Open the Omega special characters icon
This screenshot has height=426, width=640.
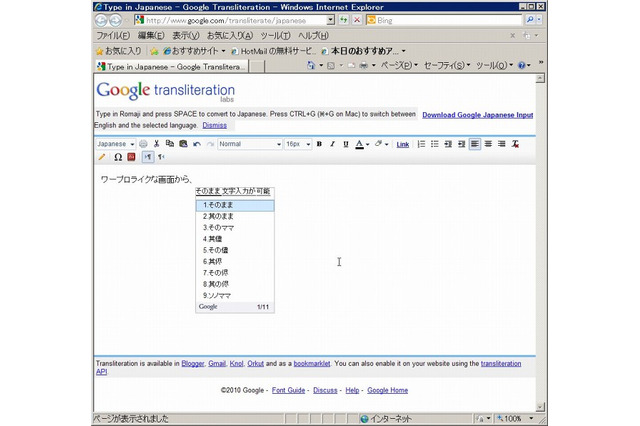click(x=118, y=157)
